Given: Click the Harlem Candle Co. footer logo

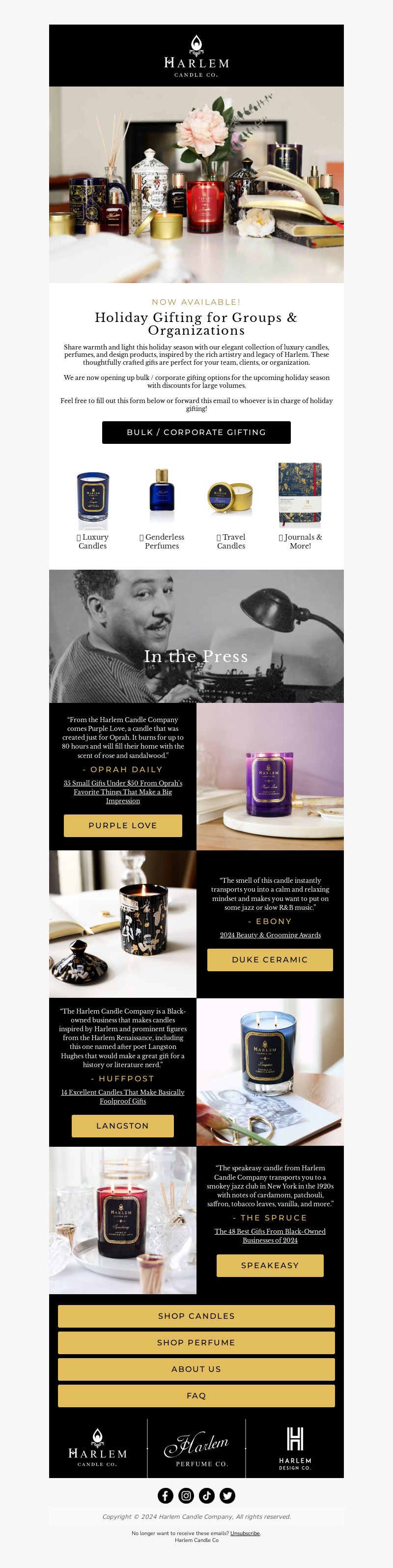Looking at the screenshot, I should click(98, 1448).
